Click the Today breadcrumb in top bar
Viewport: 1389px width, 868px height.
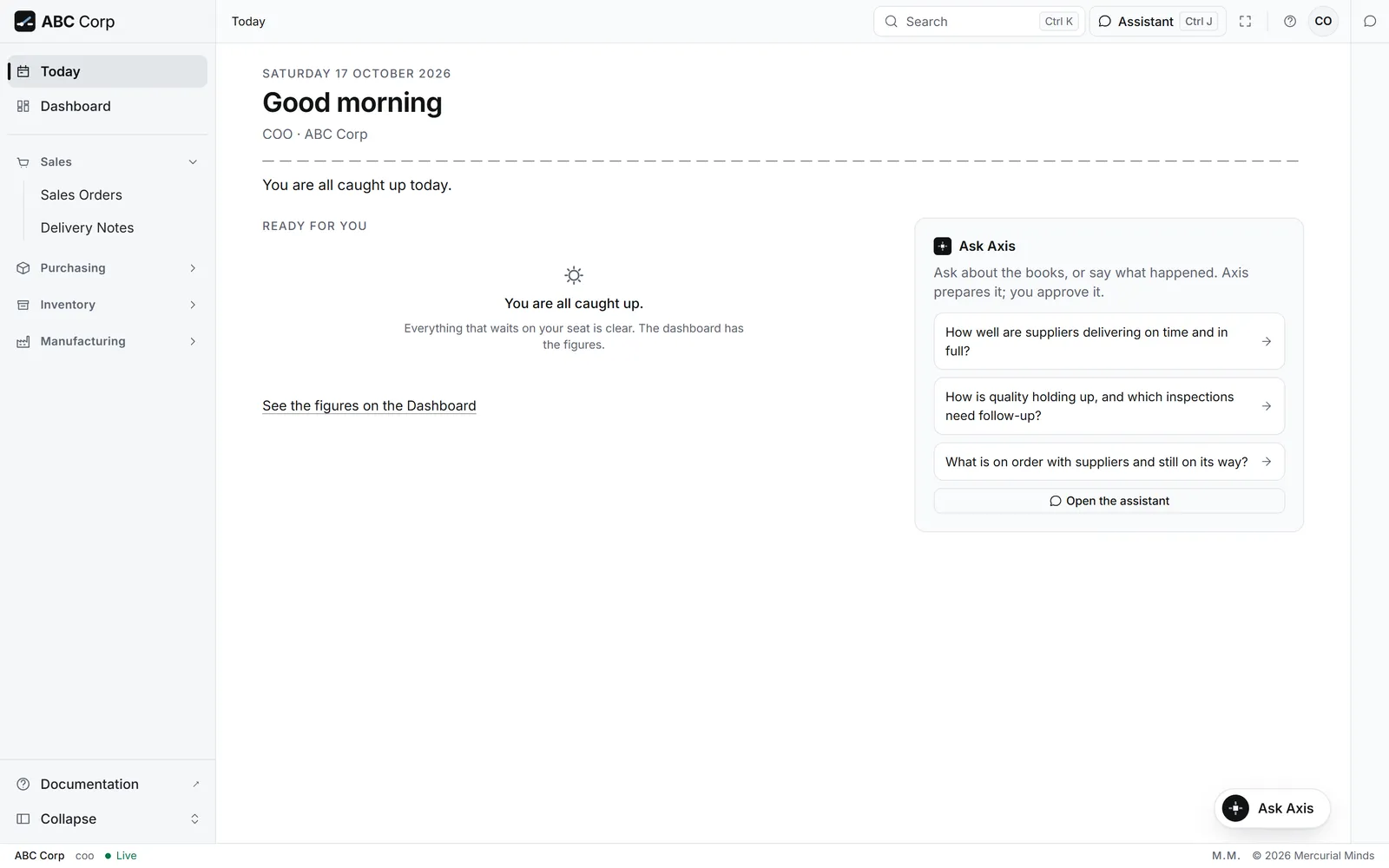click(x=248, y=21)
